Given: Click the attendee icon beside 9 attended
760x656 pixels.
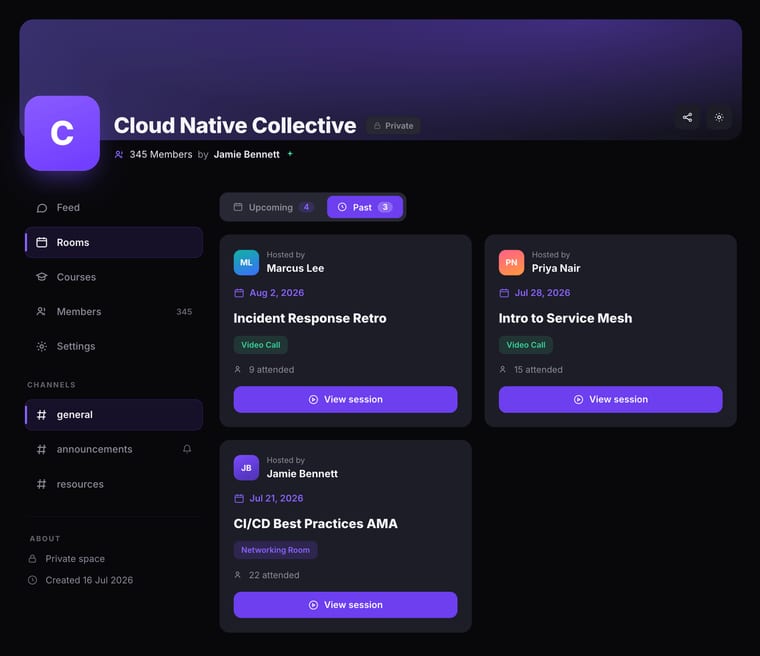Looking at the screenshot, I should tap(238, 369).
